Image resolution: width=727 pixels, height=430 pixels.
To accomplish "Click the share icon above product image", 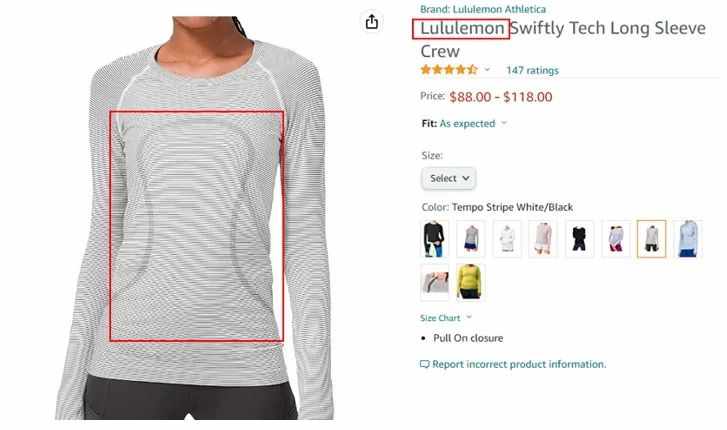I will click(371, 21).
